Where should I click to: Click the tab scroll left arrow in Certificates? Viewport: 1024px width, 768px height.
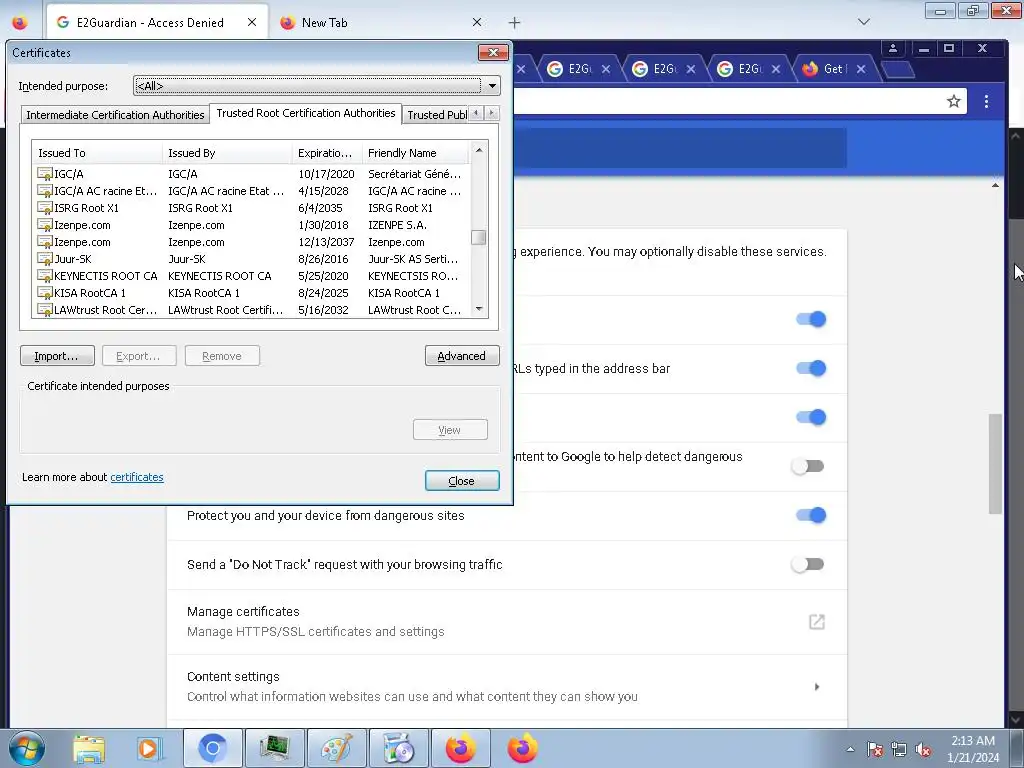click(476, 113)
